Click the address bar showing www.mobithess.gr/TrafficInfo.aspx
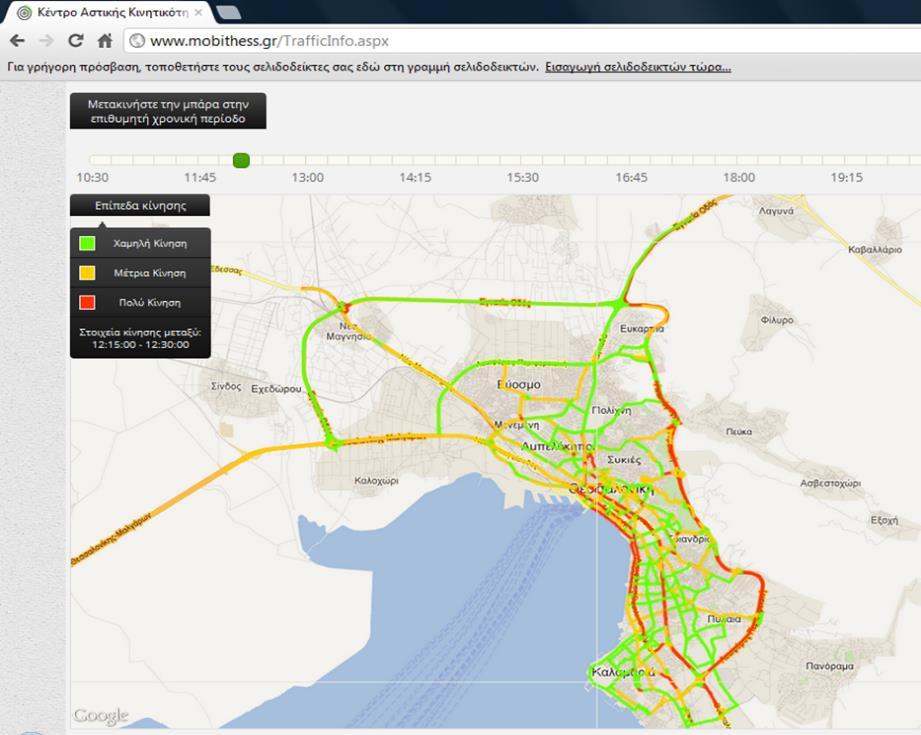 523,41
